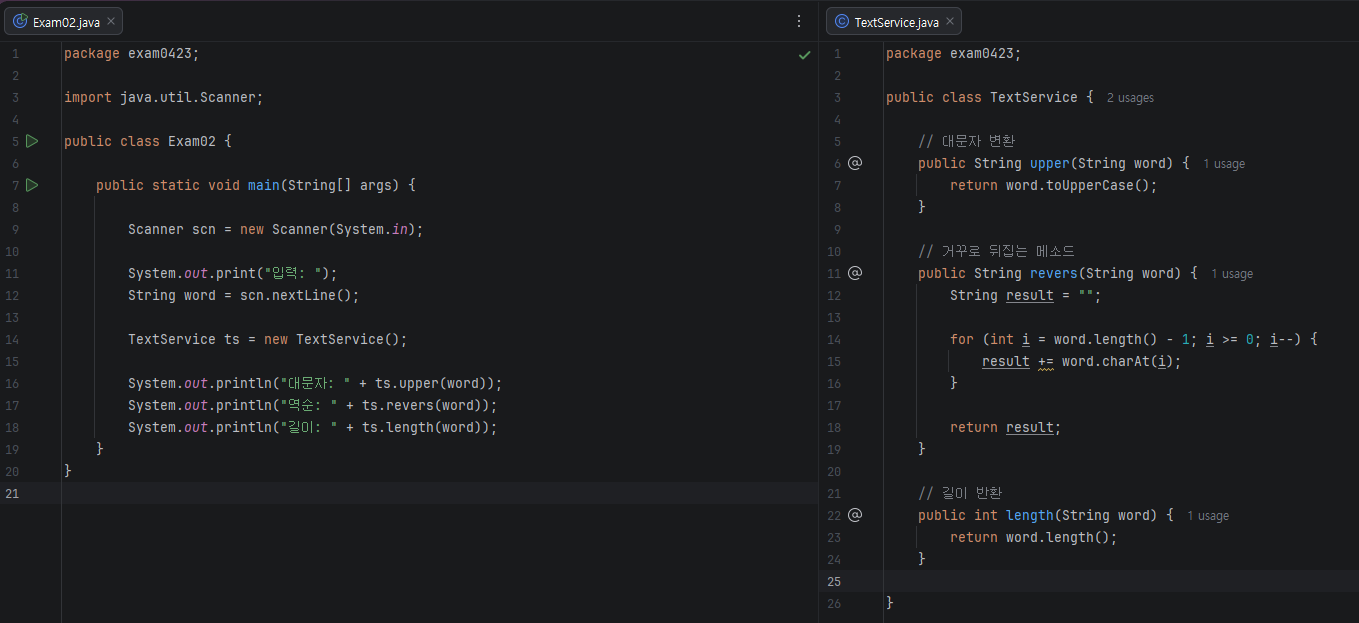
Task: Run class Exam02 via gutter arrow
Action: (32, 141)
